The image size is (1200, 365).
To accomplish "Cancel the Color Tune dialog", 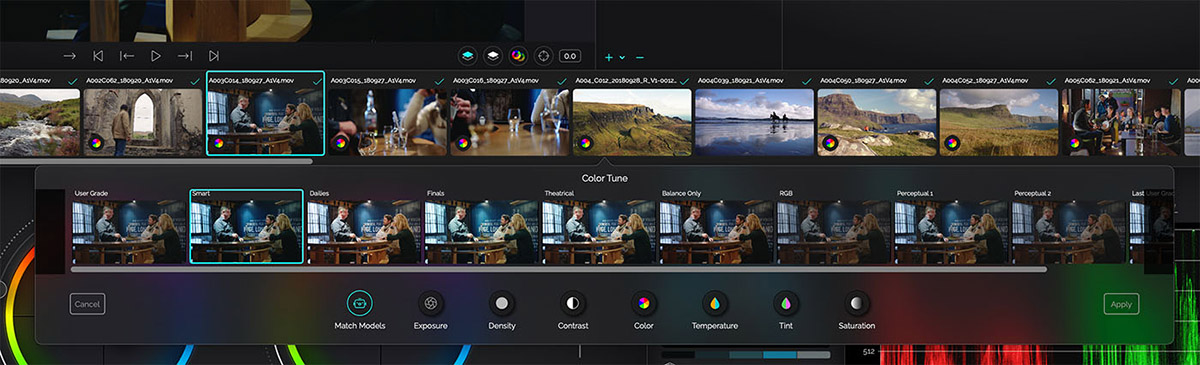I will (87, 304).
